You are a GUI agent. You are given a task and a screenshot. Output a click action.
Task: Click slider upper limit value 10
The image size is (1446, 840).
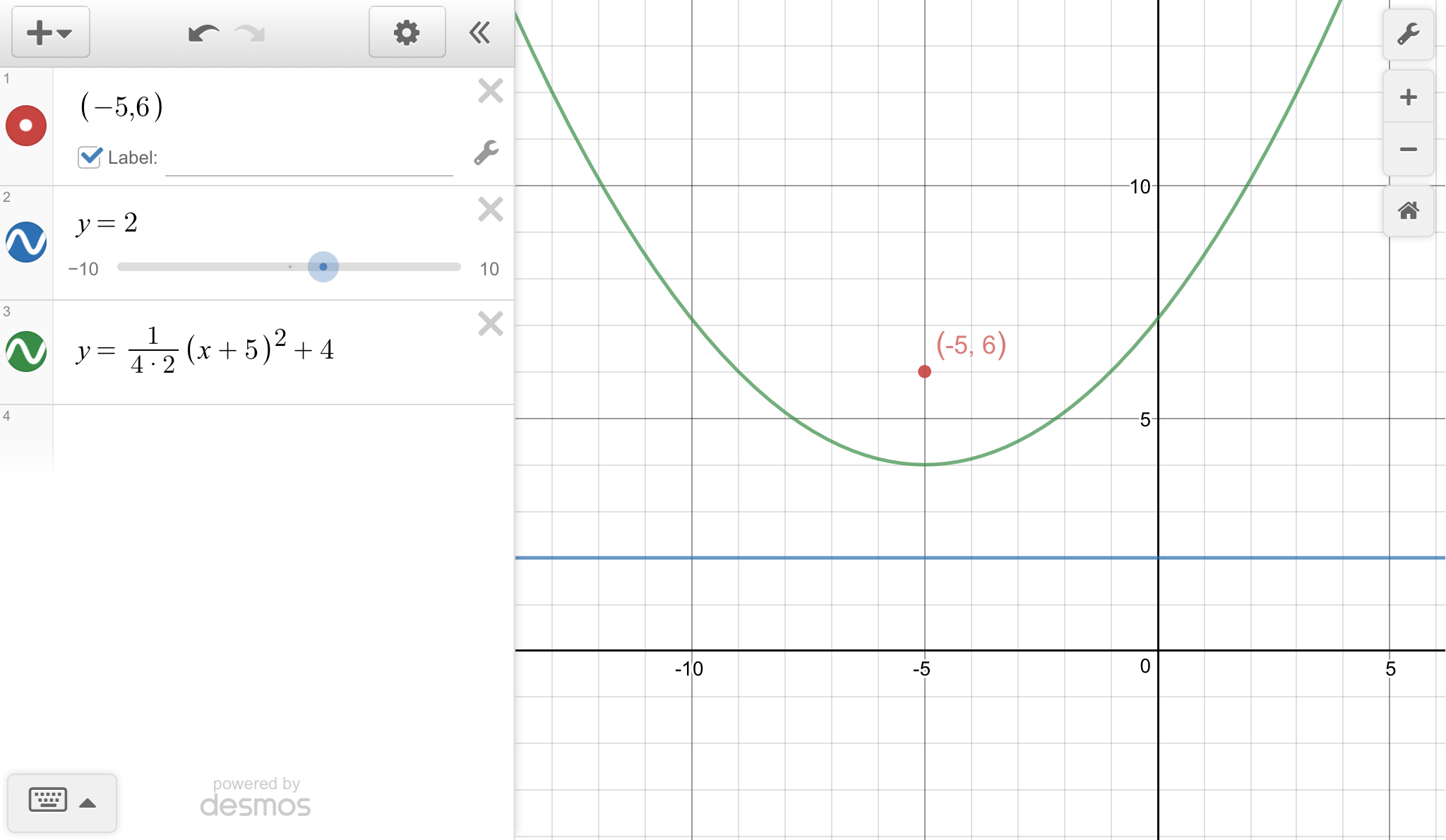(489, 269)
